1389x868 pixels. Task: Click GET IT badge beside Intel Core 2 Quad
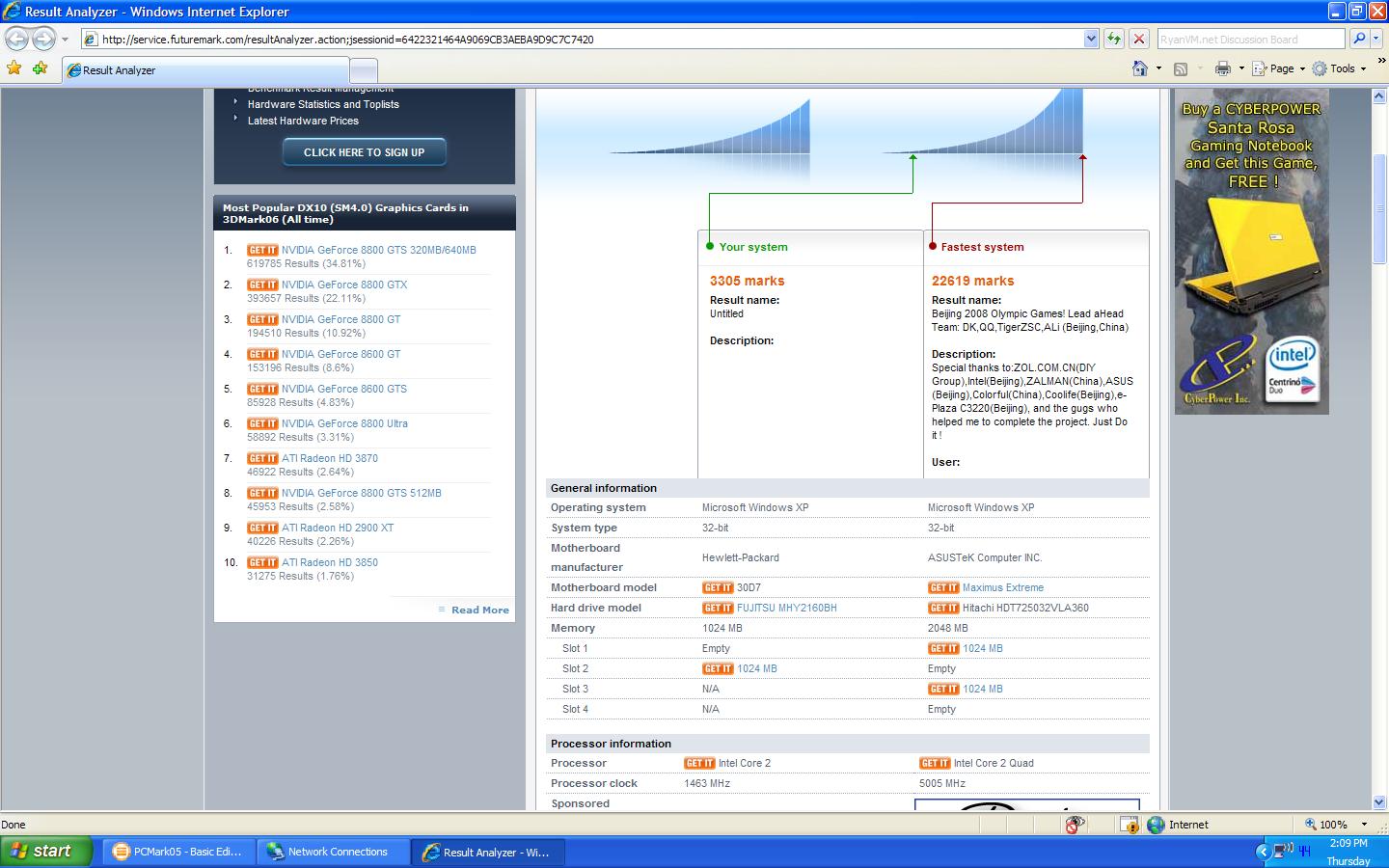935,763
